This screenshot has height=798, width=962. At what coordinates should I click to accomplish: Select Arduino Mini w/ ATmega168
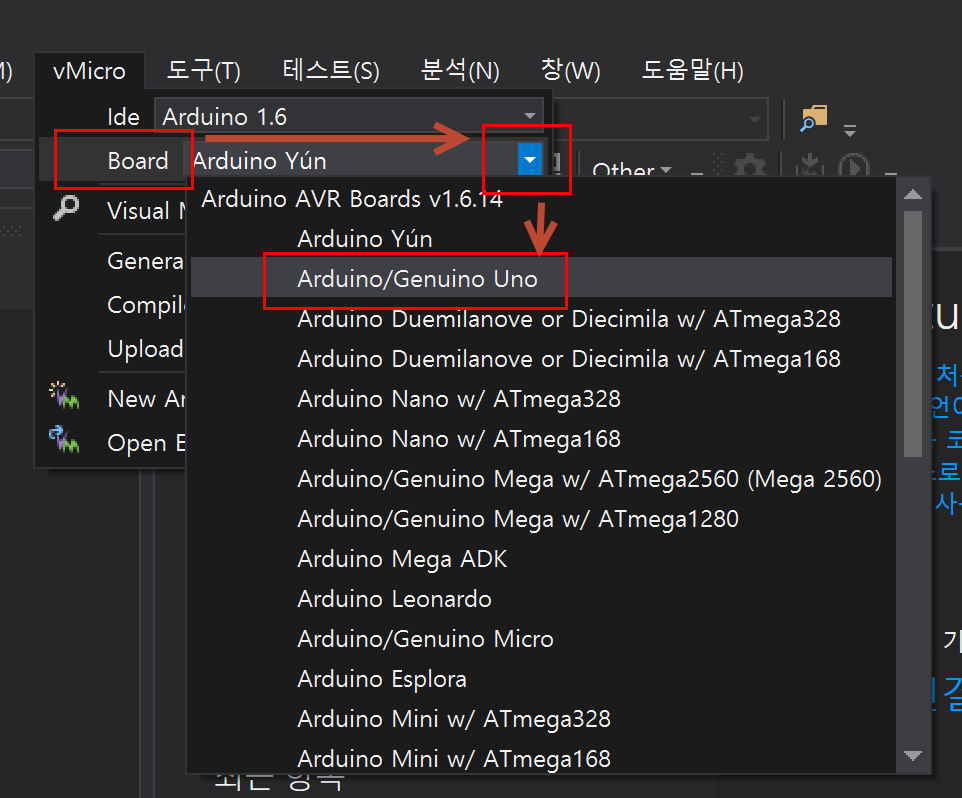[x=541, y=759]
